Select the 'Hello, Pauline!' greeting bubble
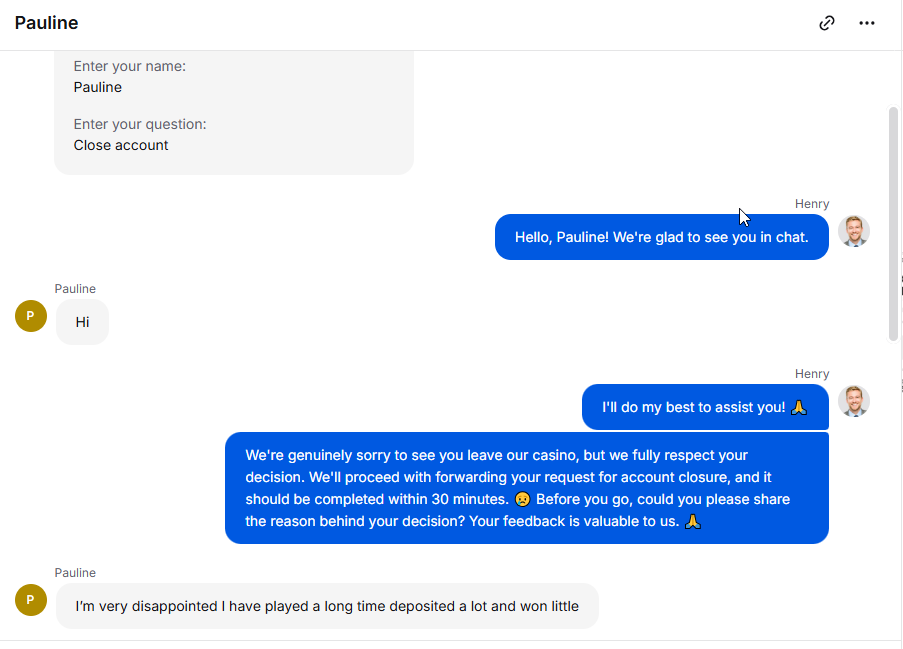903x649 pixels. (662, 237)
